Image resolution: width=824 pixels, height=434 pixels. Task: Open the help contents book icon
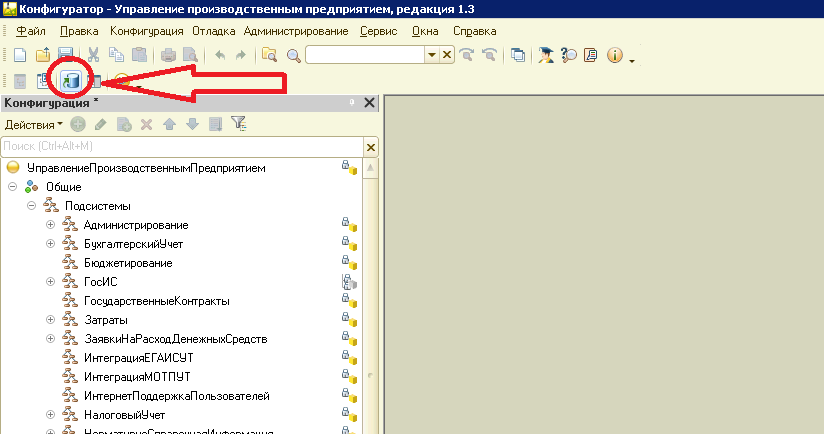591,55
